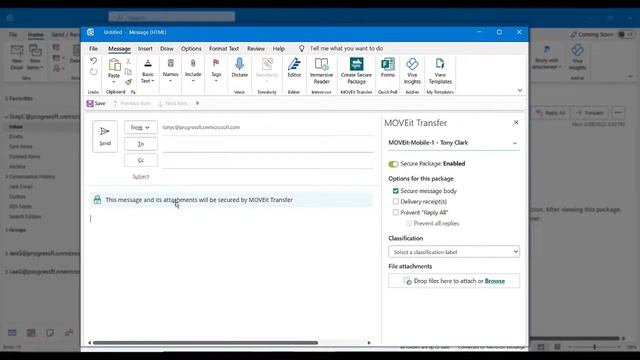
Task: Click the lightbulb Tell me icon
Action: click(301, 48)
